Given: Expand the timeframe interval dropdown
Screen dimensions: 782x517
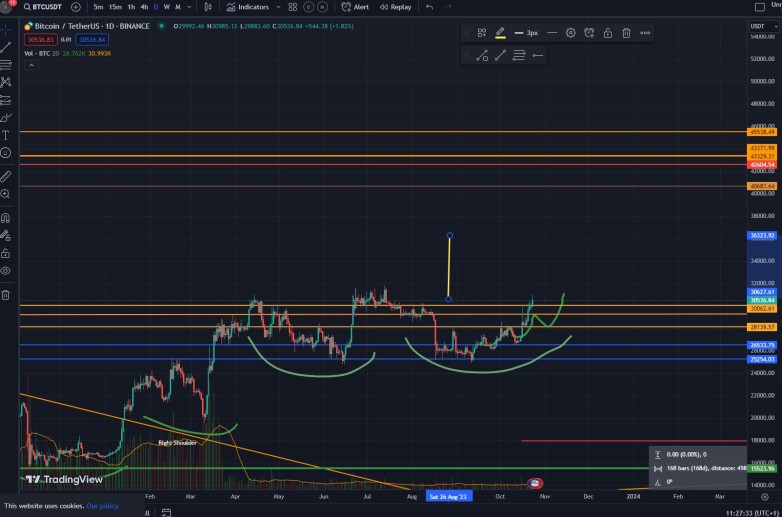Looking at the screenshot, I should [190, 7].
